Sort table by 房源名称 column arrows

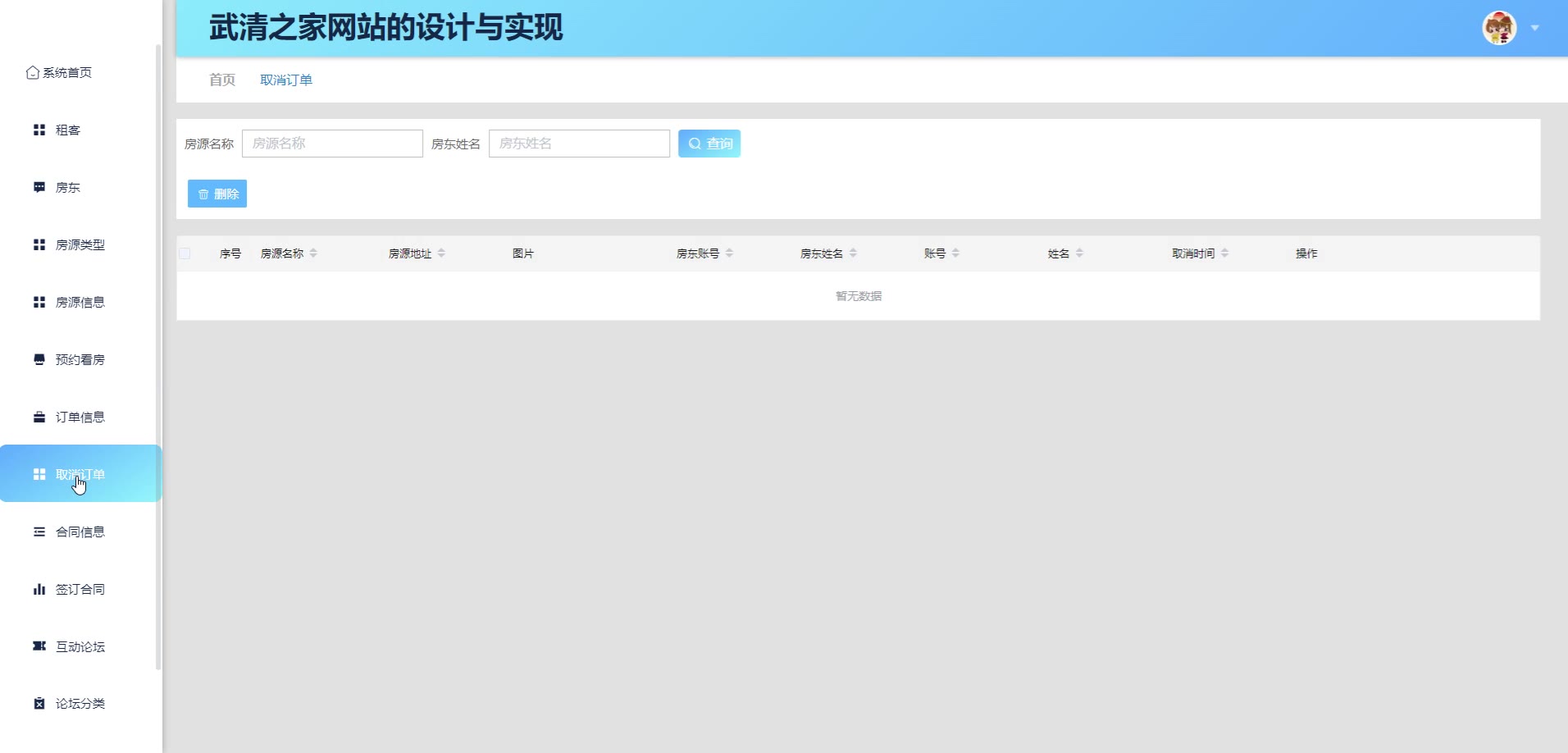(x=313, y=253)
